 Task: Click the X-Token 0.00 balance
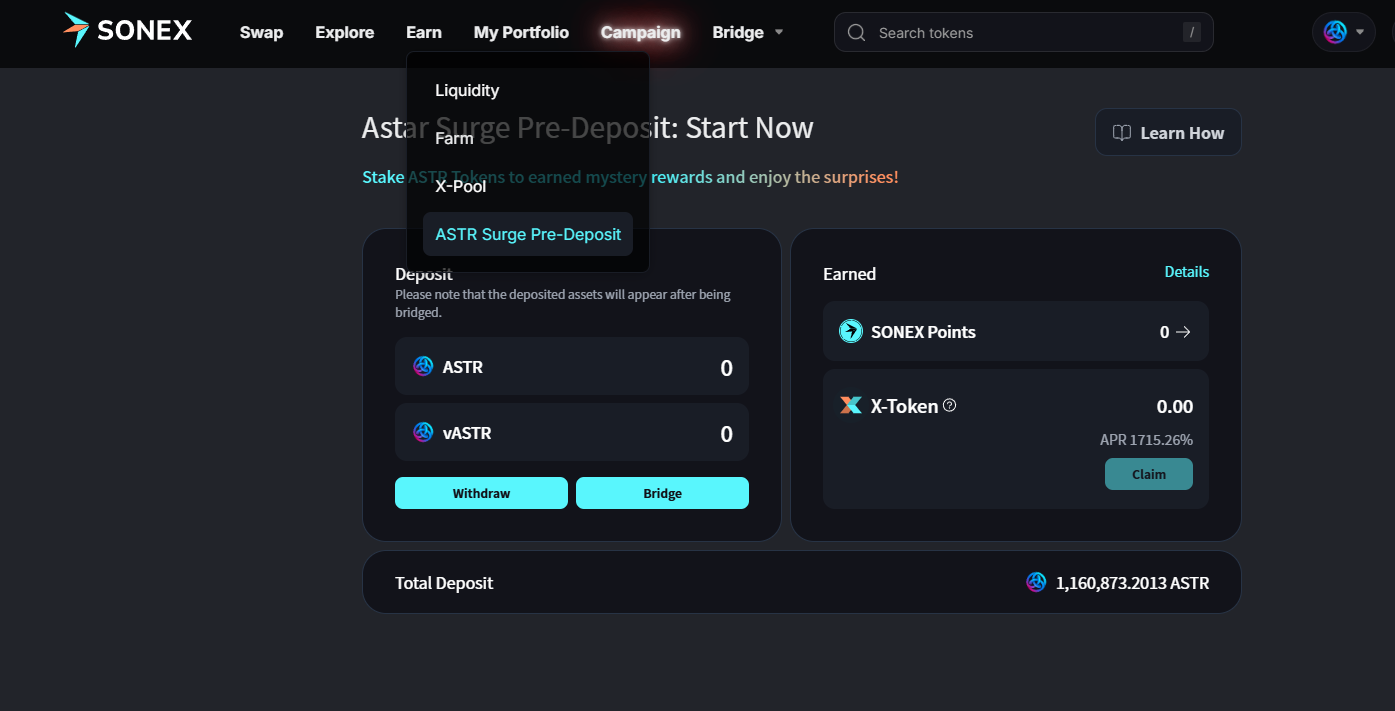1175,406
